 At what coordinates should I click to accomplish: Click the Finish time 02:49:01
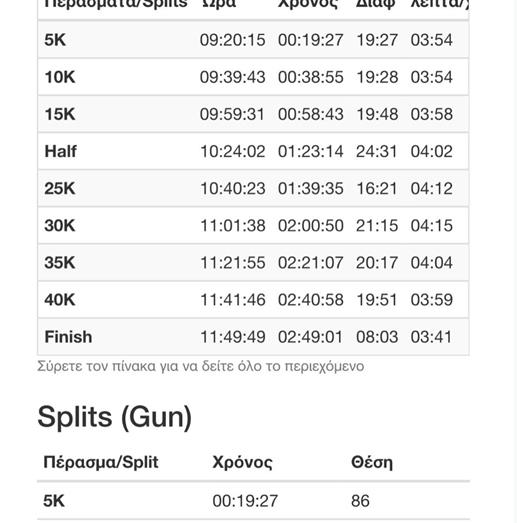click(310, 337)
